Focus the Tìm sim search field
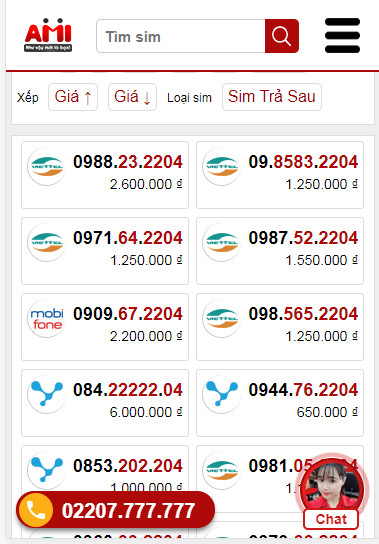Image resolution: width=379 pixels, height=544 pixels. (x=181, y=36)
